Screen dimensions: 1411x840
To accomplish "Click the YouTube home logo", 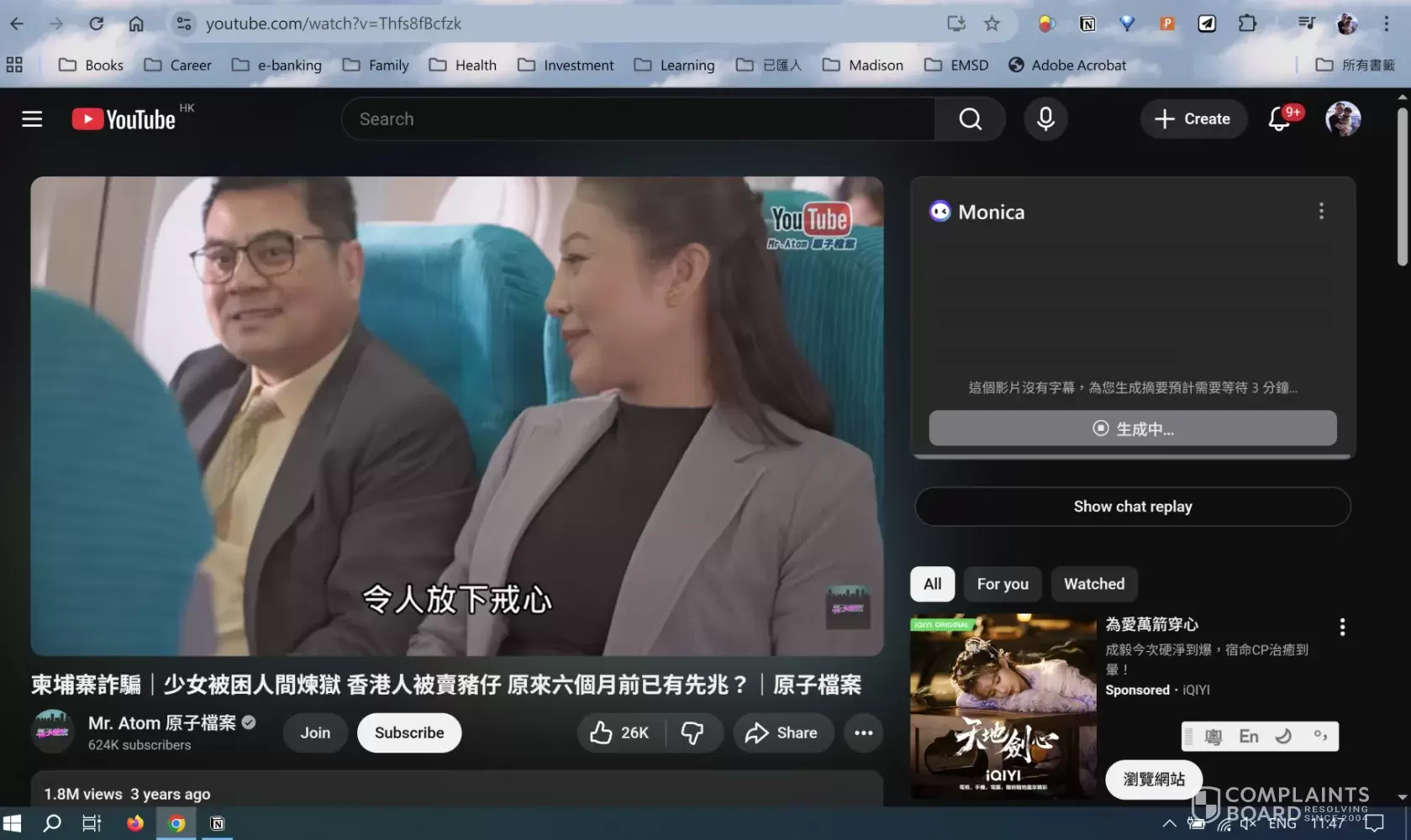I will (124, 119).
